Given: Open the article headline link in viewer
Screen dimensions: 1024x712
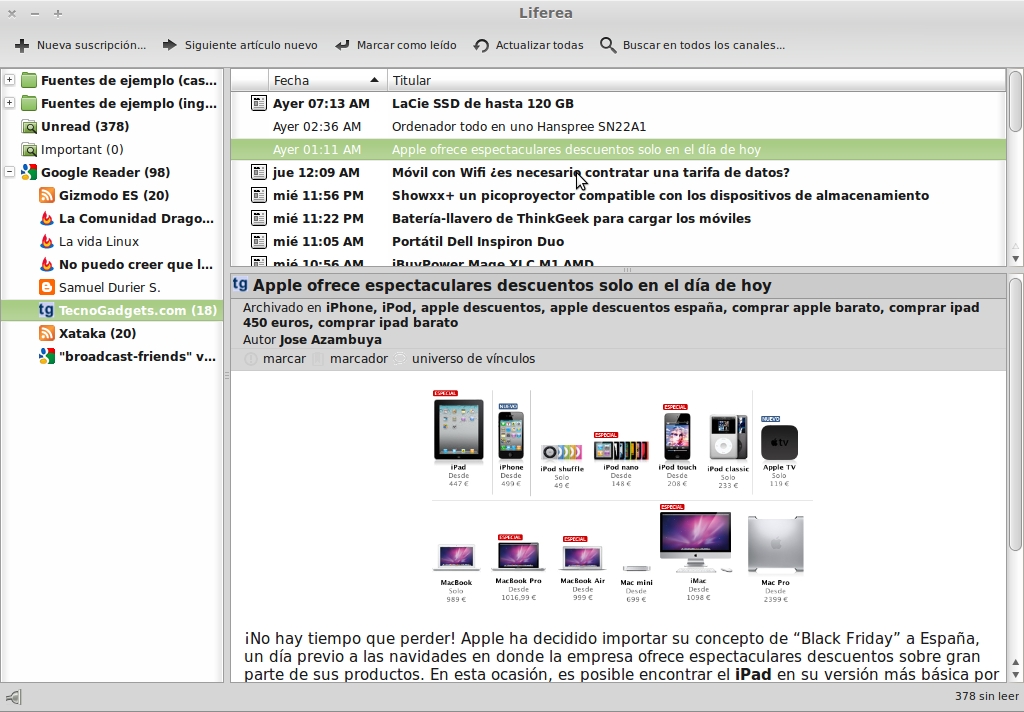Looking at the screenshot, I should click(512, 285).
